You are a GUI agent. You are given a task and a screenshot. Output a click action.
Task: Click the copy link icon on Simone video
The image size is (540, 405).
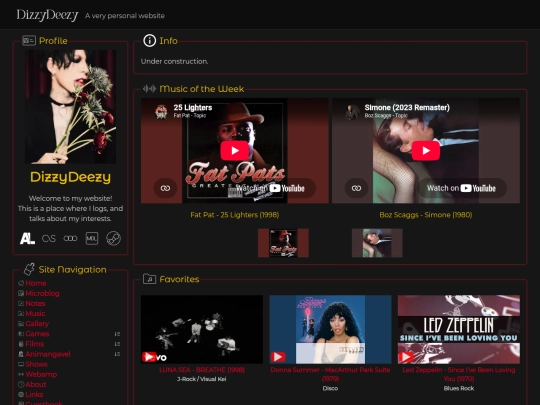(356, 188)
